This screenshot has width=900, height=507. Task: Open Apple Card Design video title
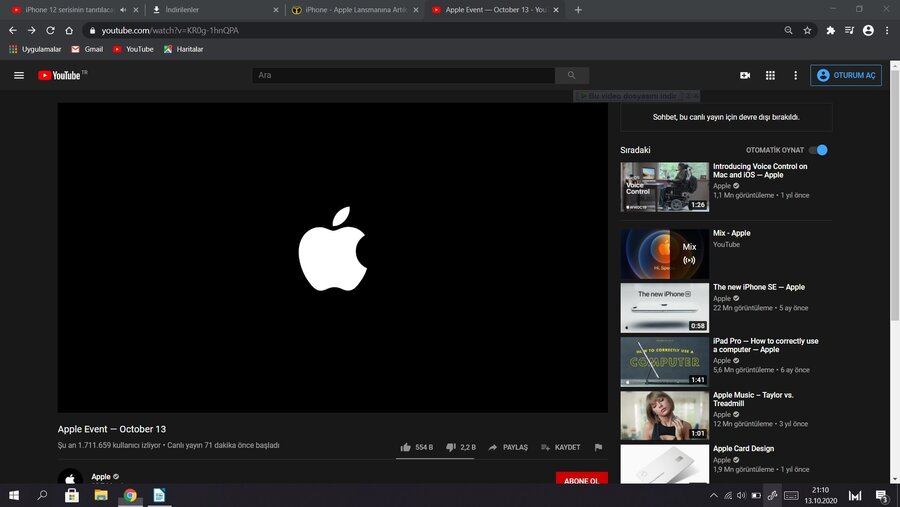pyautogui.click(x=743, y=448)
